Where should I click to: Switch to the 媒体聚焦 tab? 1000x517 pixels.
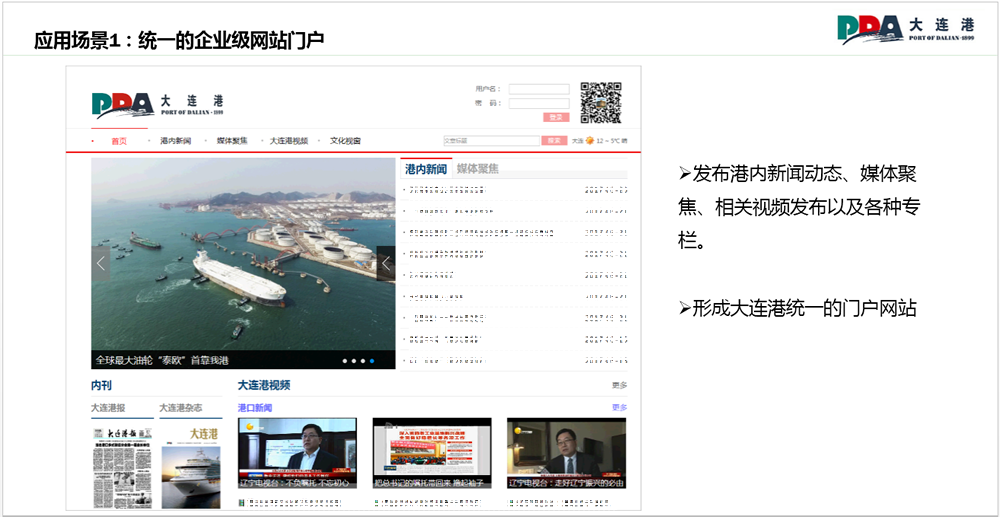(x=478, y=169)
